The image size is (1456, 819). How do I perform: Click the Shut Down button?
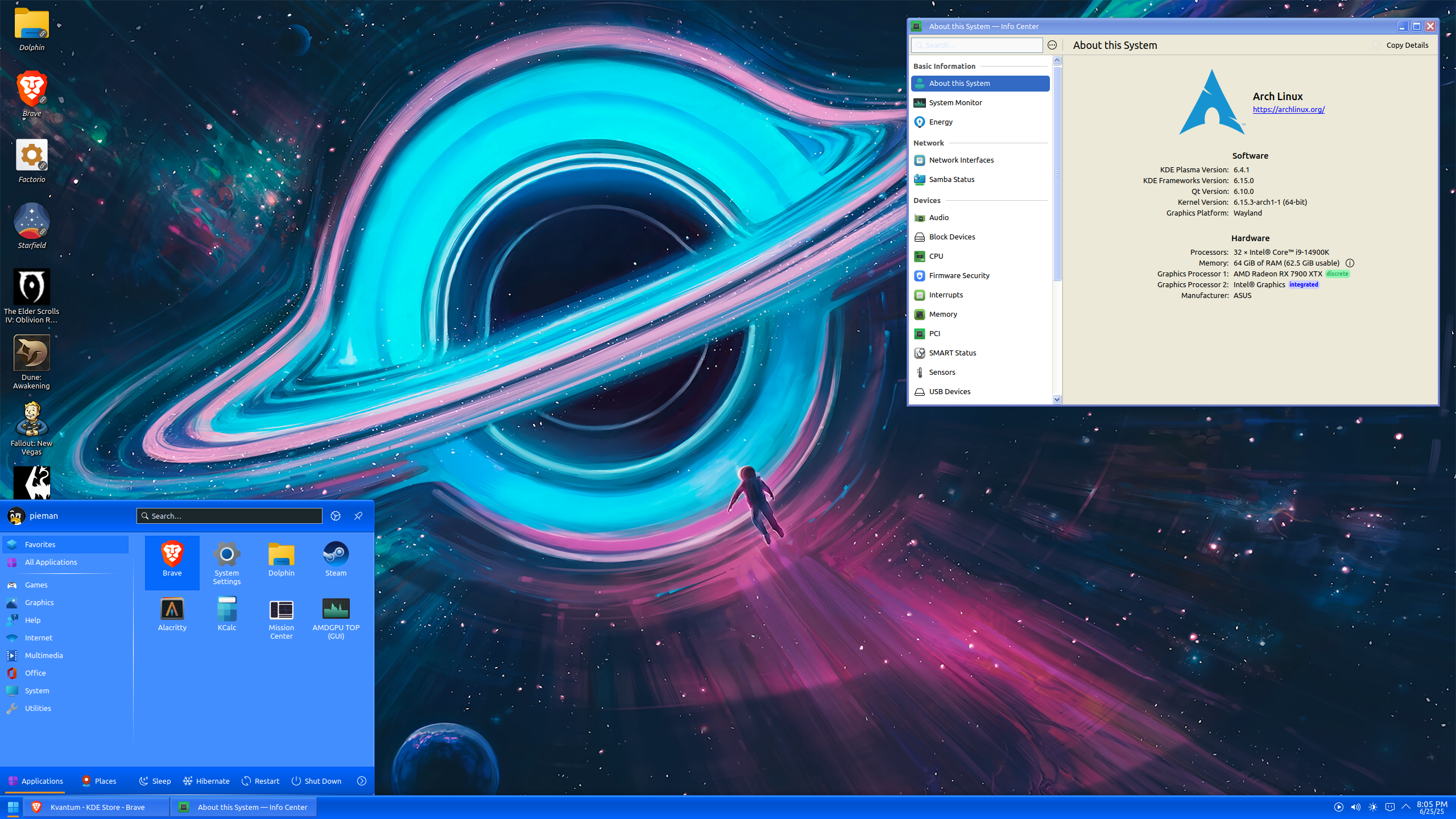pos(316,781)
